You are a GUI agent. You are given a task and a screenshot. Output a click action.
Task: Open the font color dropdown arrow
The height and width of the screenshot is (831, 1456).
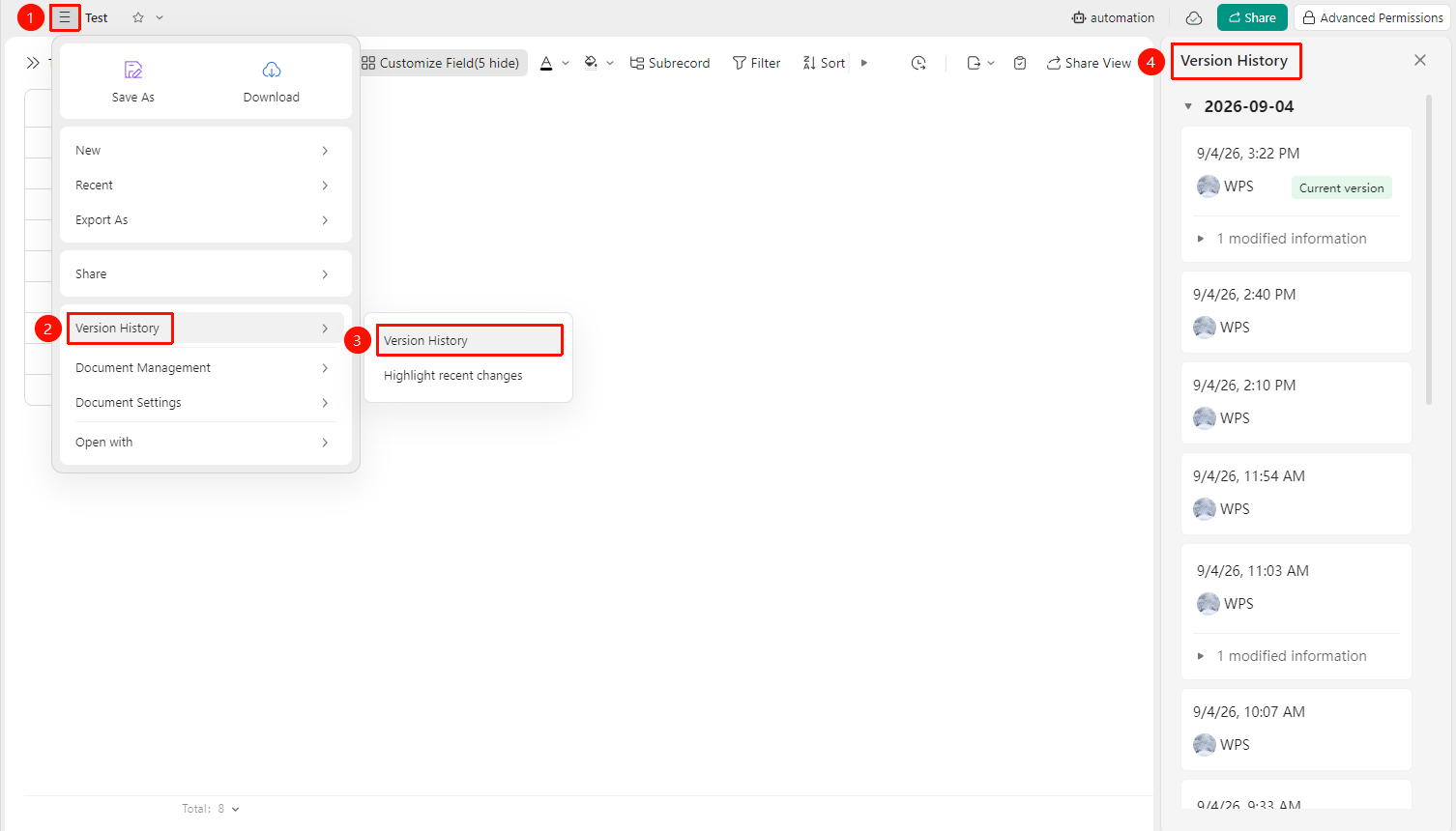pyautogui.click(x=566, y=63)
